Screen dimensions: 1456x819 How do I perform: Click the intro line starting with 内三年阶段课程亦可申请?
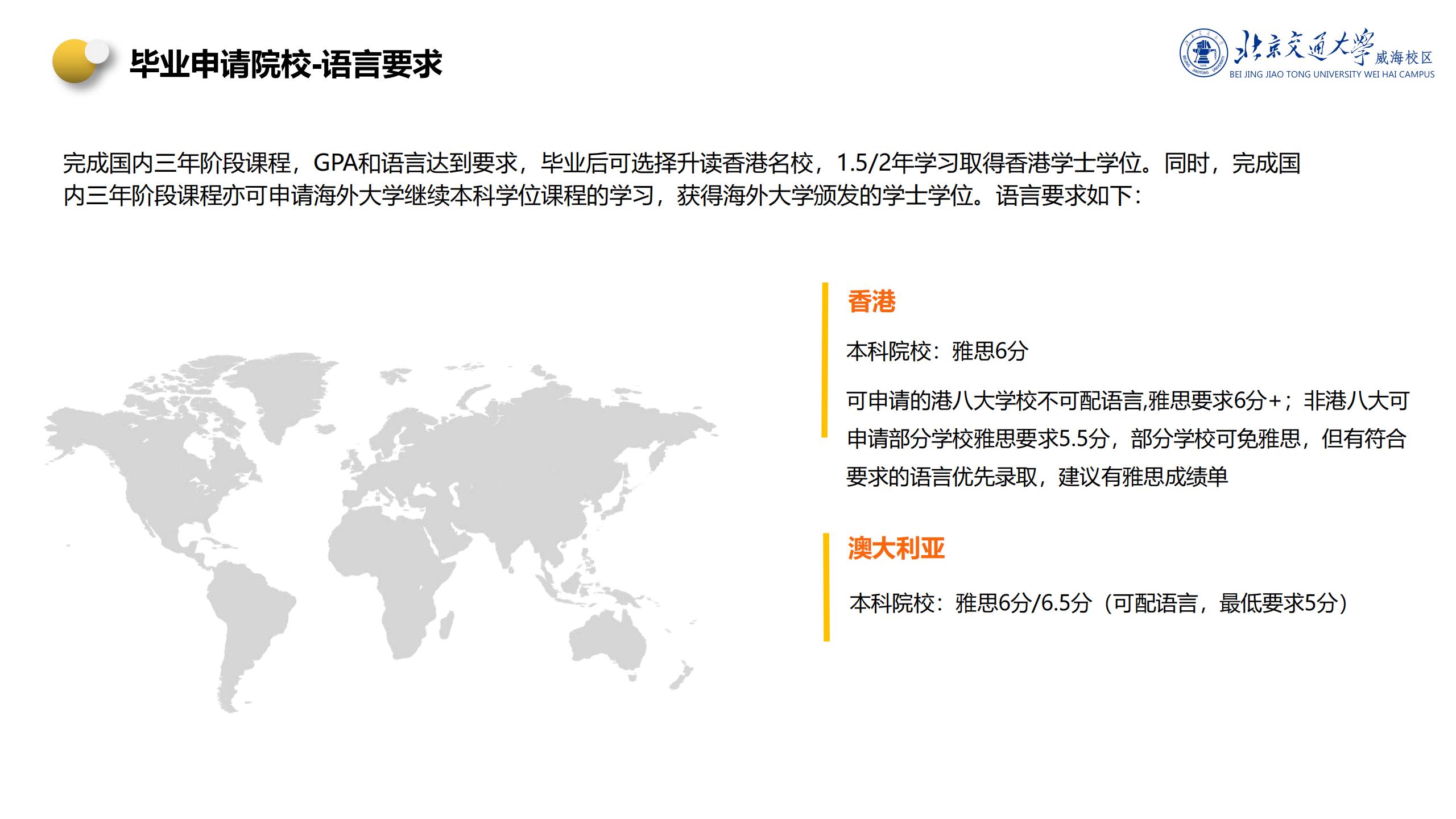click(x=602, y=196)
